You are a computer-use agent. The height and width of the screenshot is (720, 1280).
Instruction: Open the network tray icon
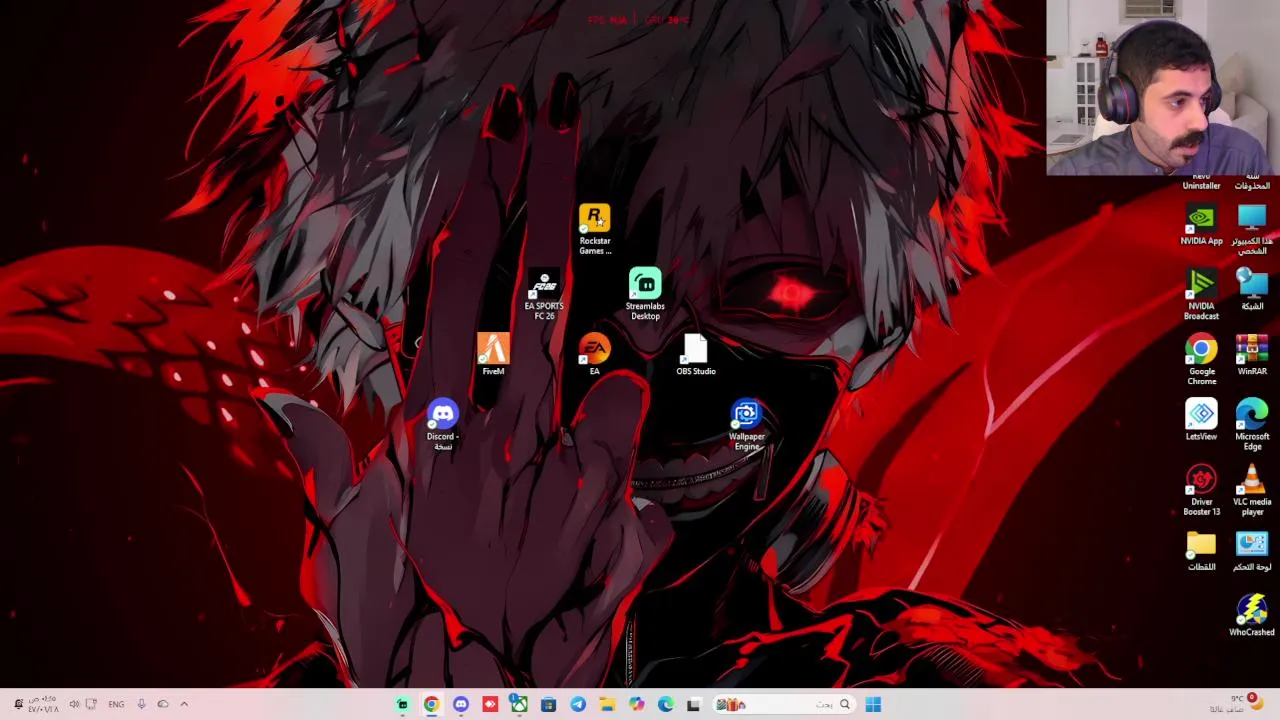tap(91, 704)
